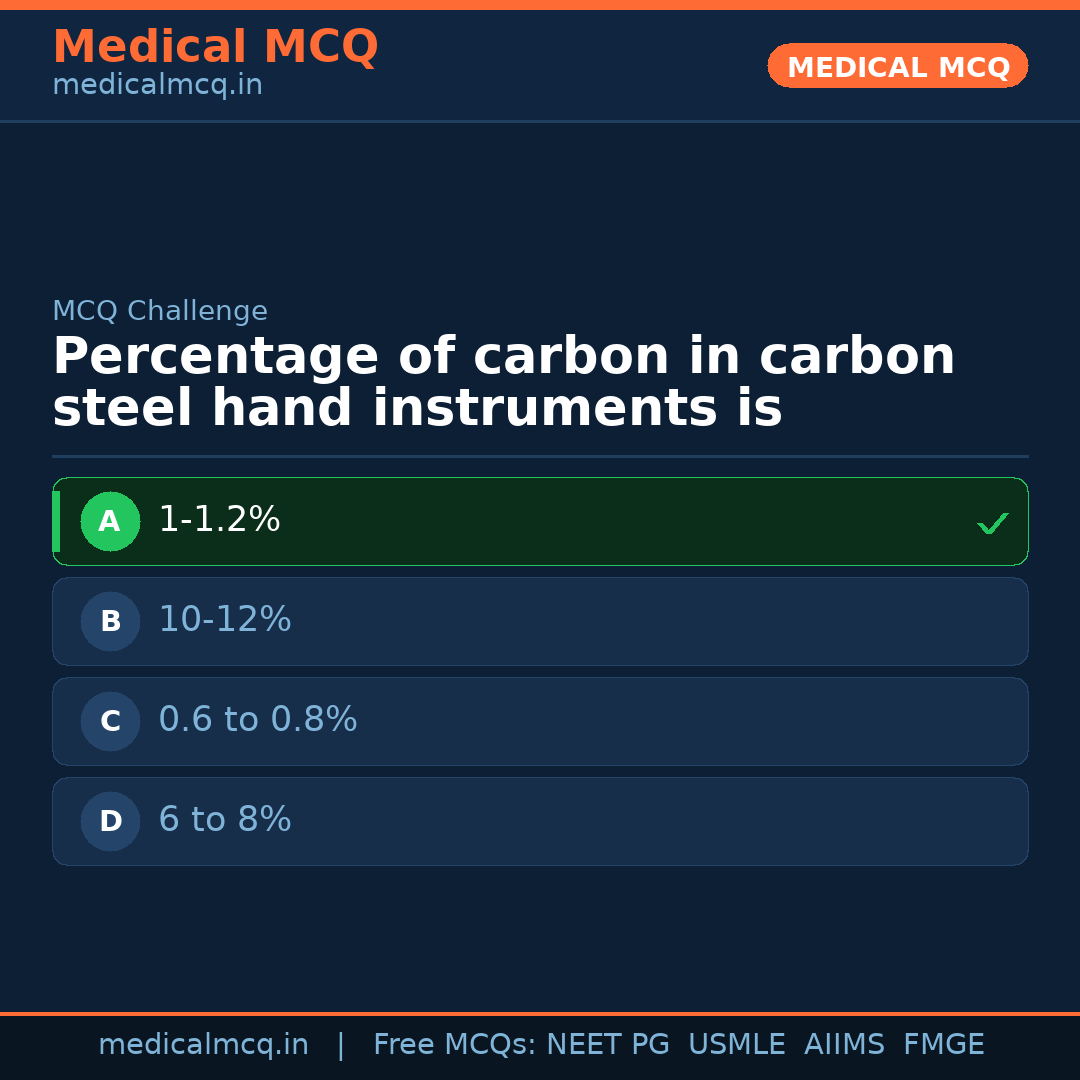1080x1080 pixels.
Task: Open medicalmcq.in link under header title
Action: [157, 86]
